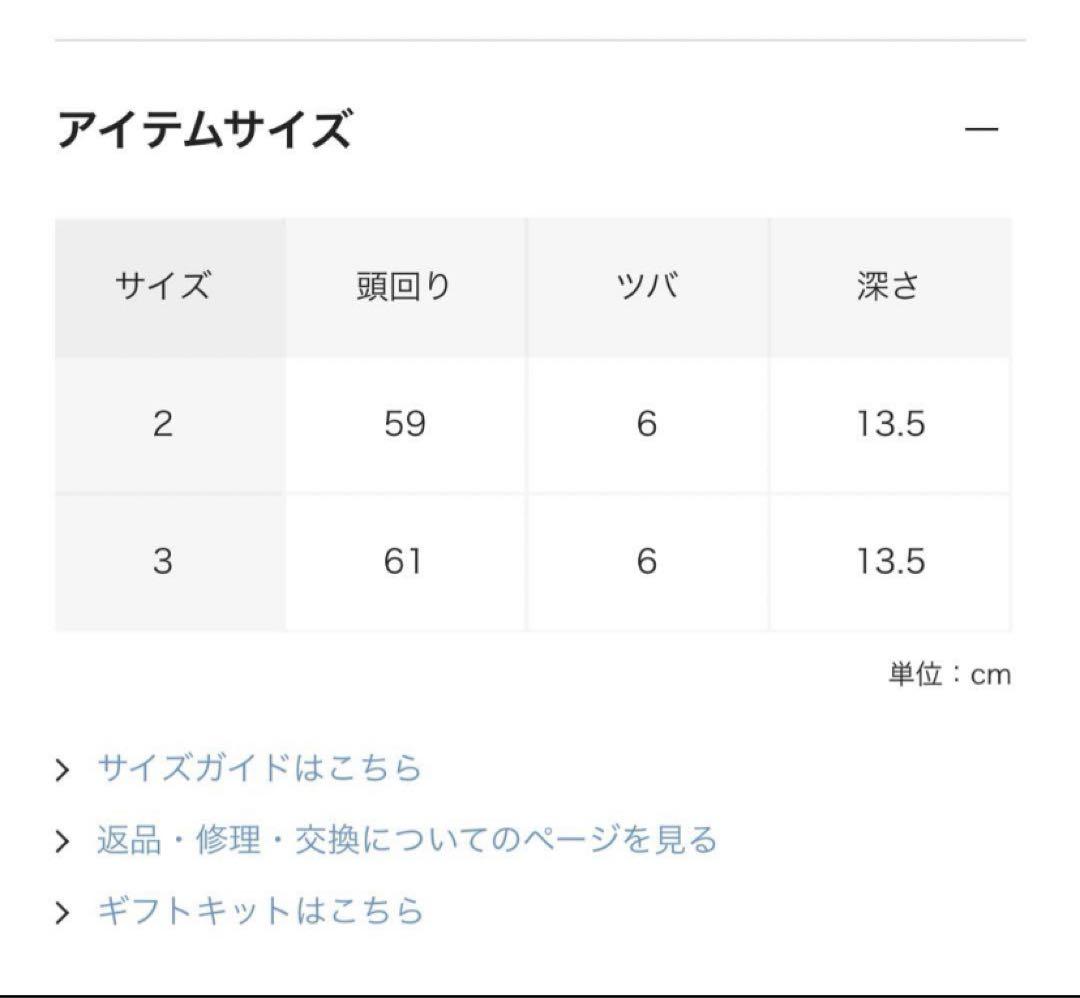Select the 深さ column header

[x=888, y=287]
